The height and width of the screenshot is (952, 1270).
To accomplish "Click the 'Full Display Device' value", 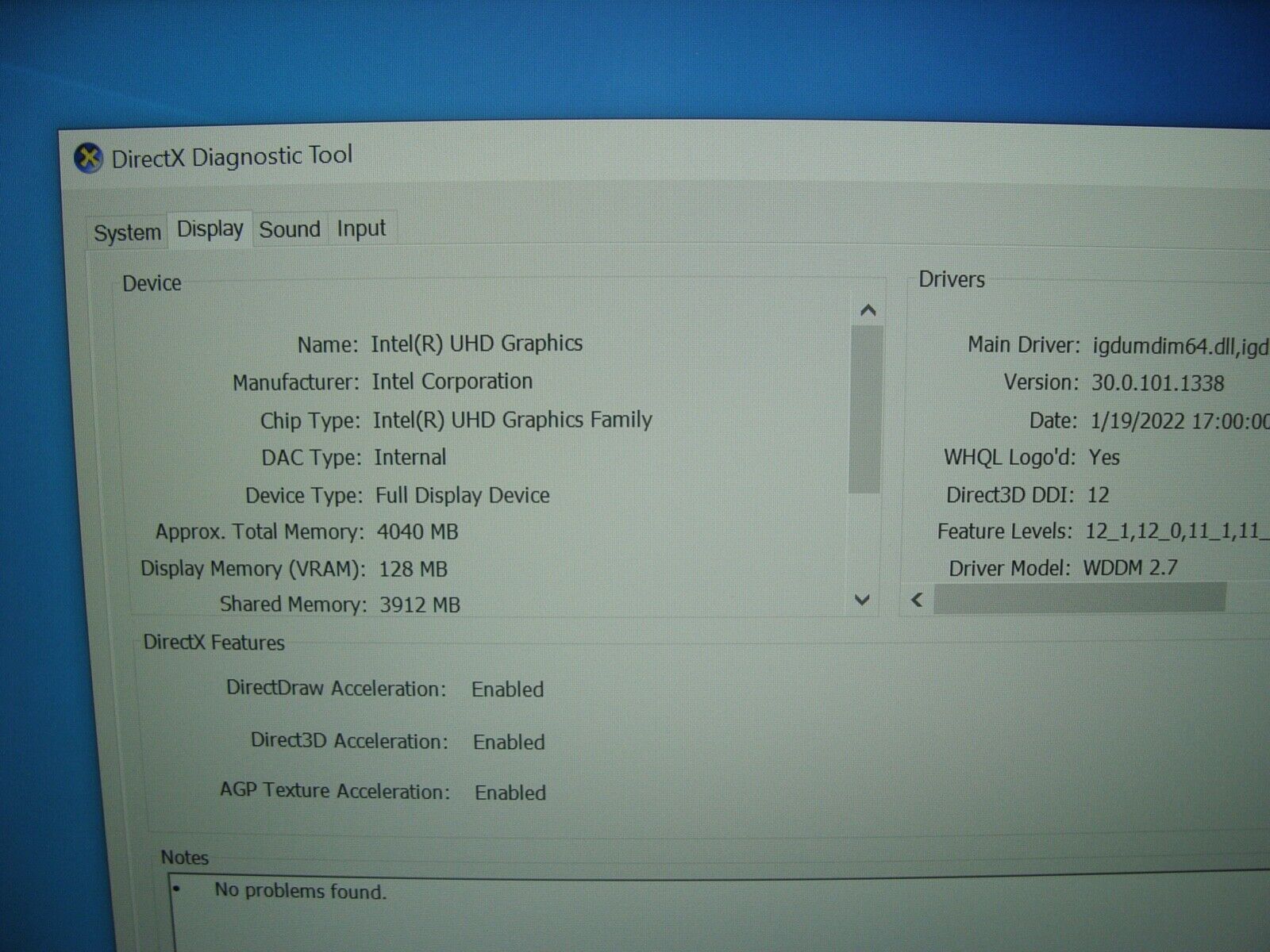I will (463, 496).
